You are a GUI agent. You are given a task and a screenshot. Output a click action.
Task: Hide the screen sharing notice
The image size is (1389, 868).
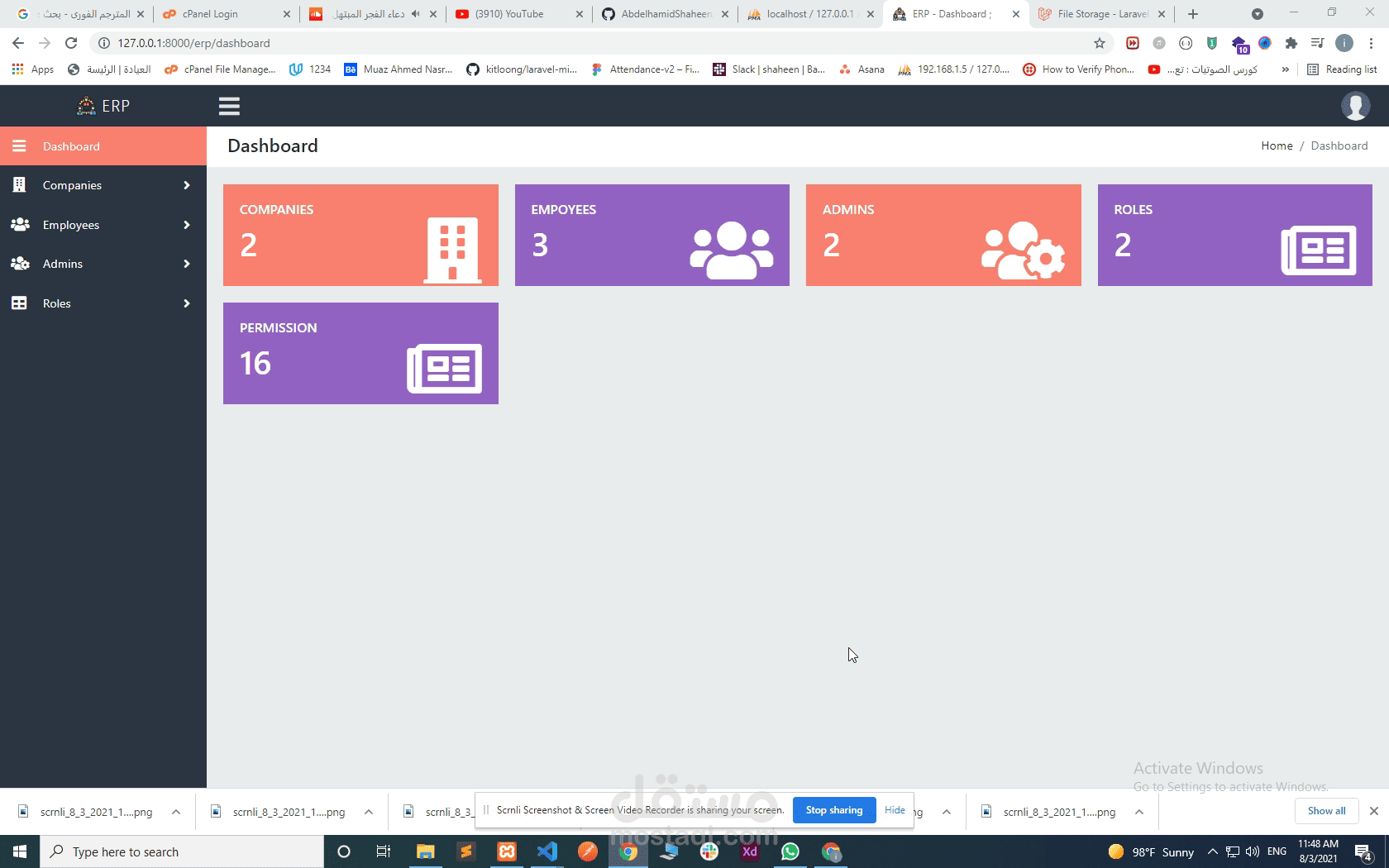pos(895,810)
